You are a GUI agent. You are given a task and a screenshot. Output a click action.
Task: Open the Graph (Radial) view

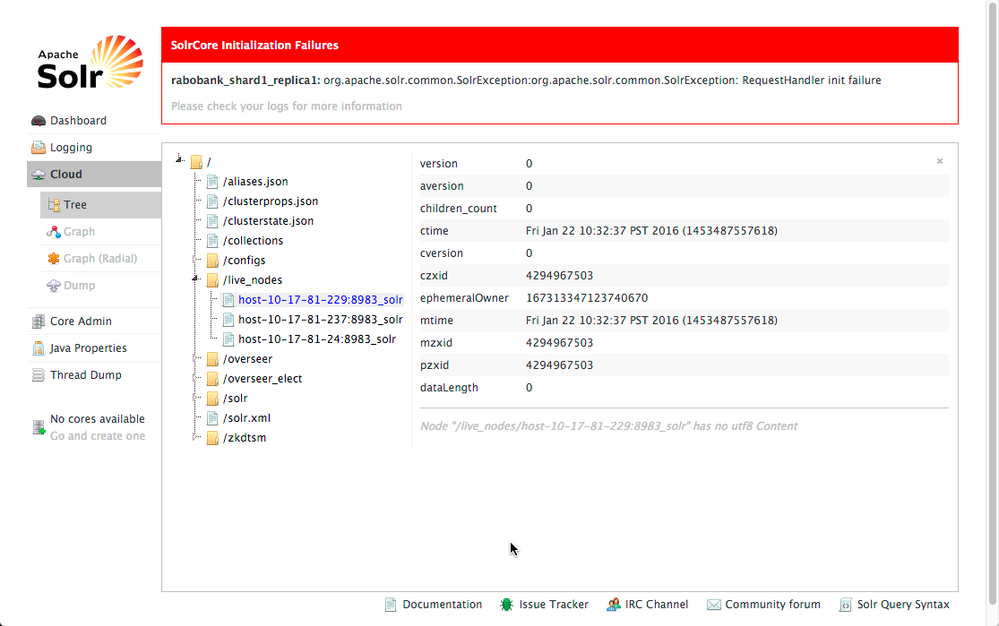coord(100,258)
